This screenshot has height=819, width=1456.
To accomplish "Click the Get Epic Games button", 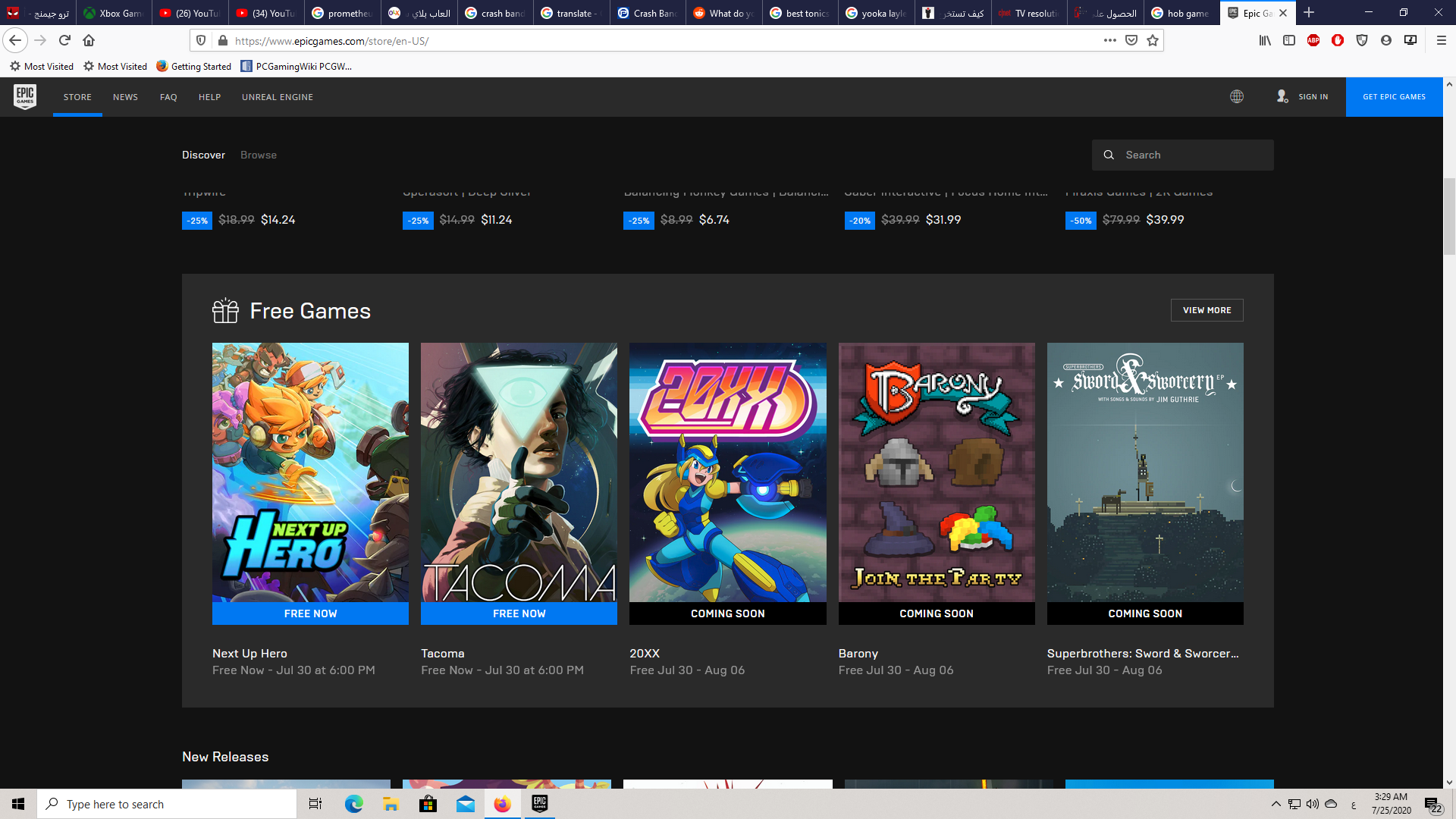I will tap(1394, 97).
